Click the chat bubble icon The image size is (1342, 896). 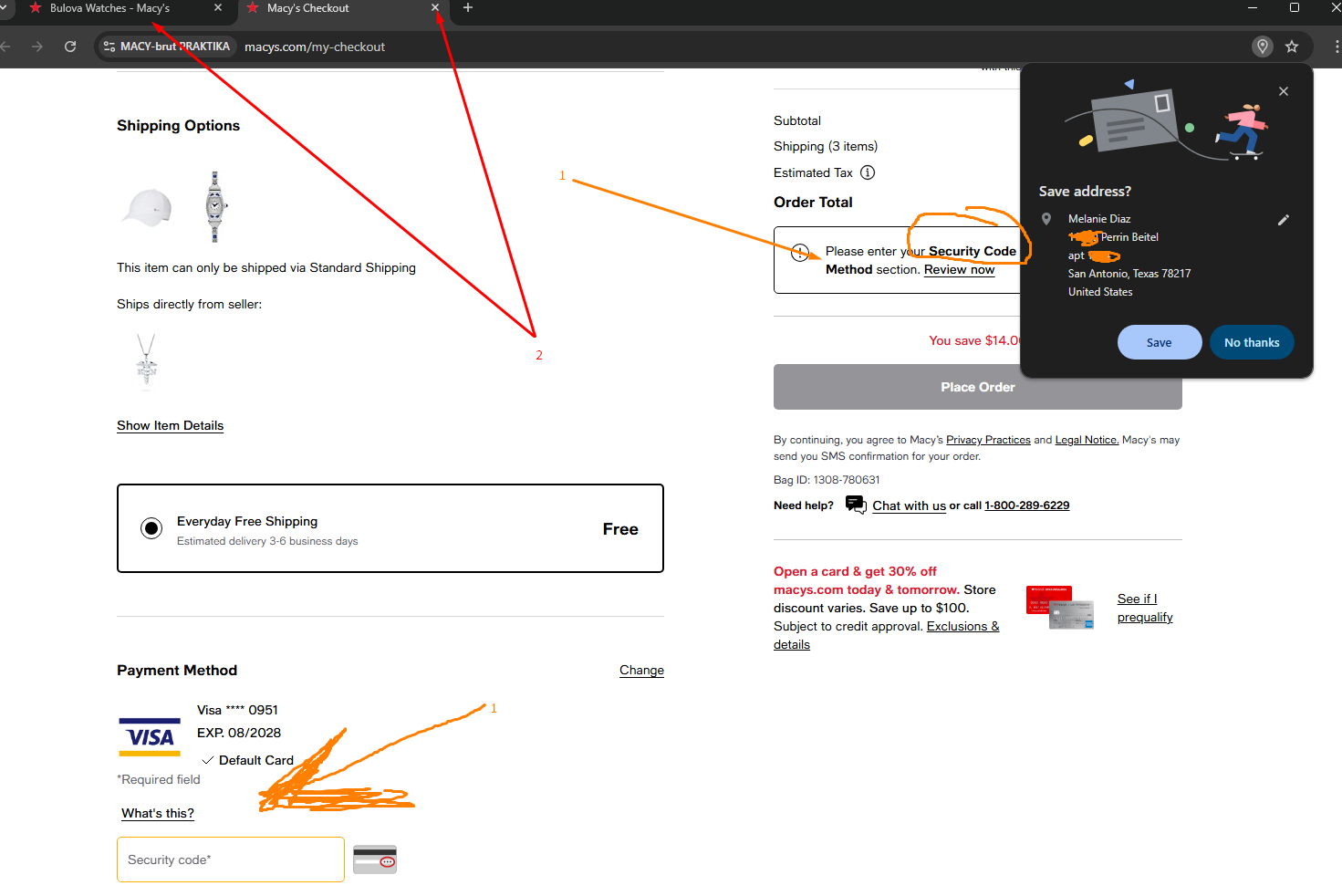click(855, 505)
